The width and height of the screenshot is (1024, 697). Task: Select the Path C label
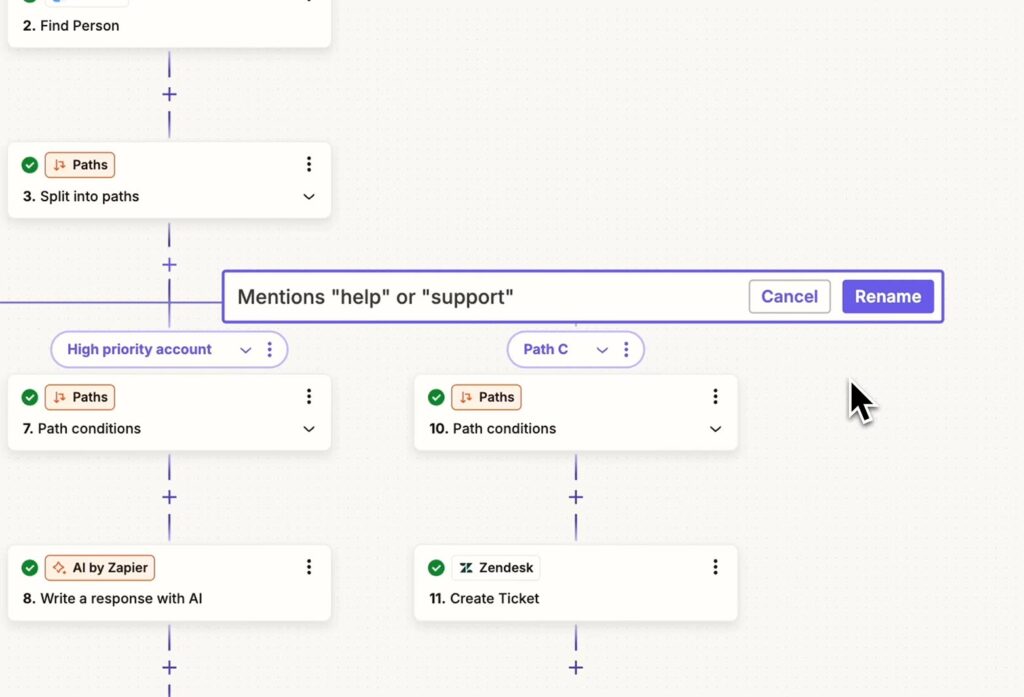(545, 349)
